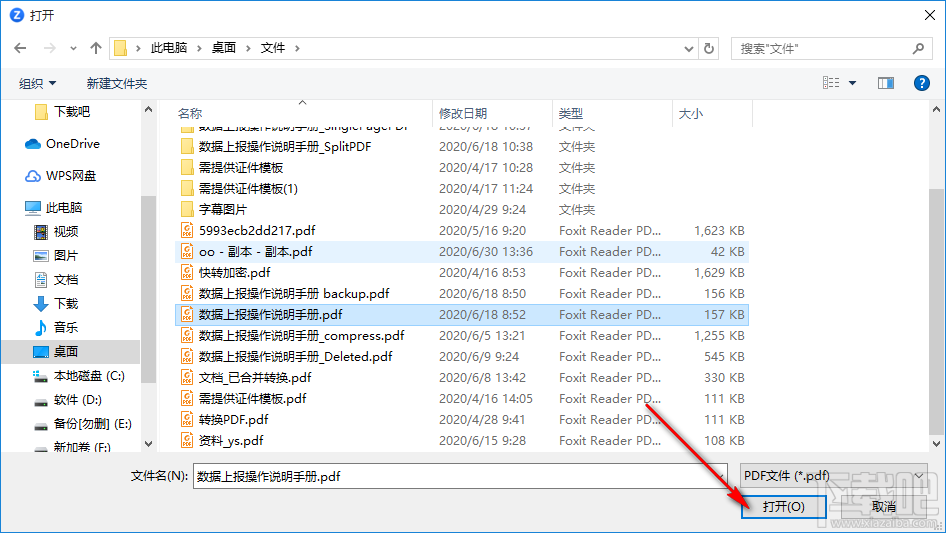This screenshot has height=533, width=946.
Task: Click the search magnifier icon
Action: tap(918, 48)
